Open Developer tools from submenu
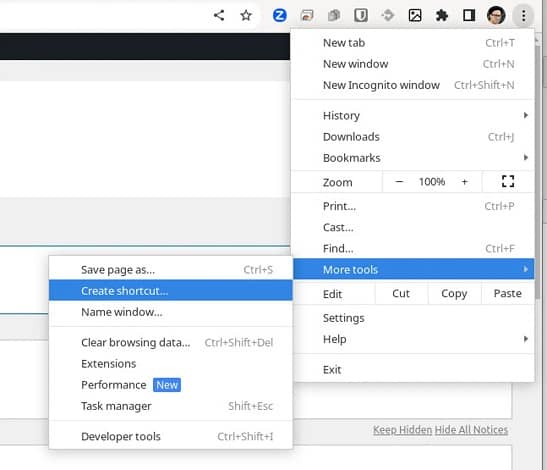 click(171, 437)
